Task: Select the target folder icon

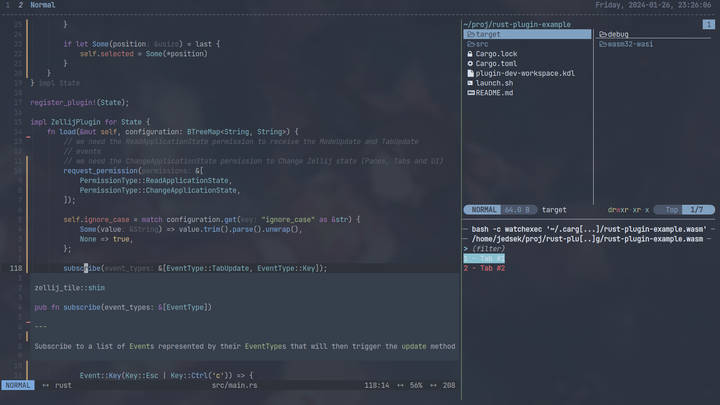Action: [471, 34]
